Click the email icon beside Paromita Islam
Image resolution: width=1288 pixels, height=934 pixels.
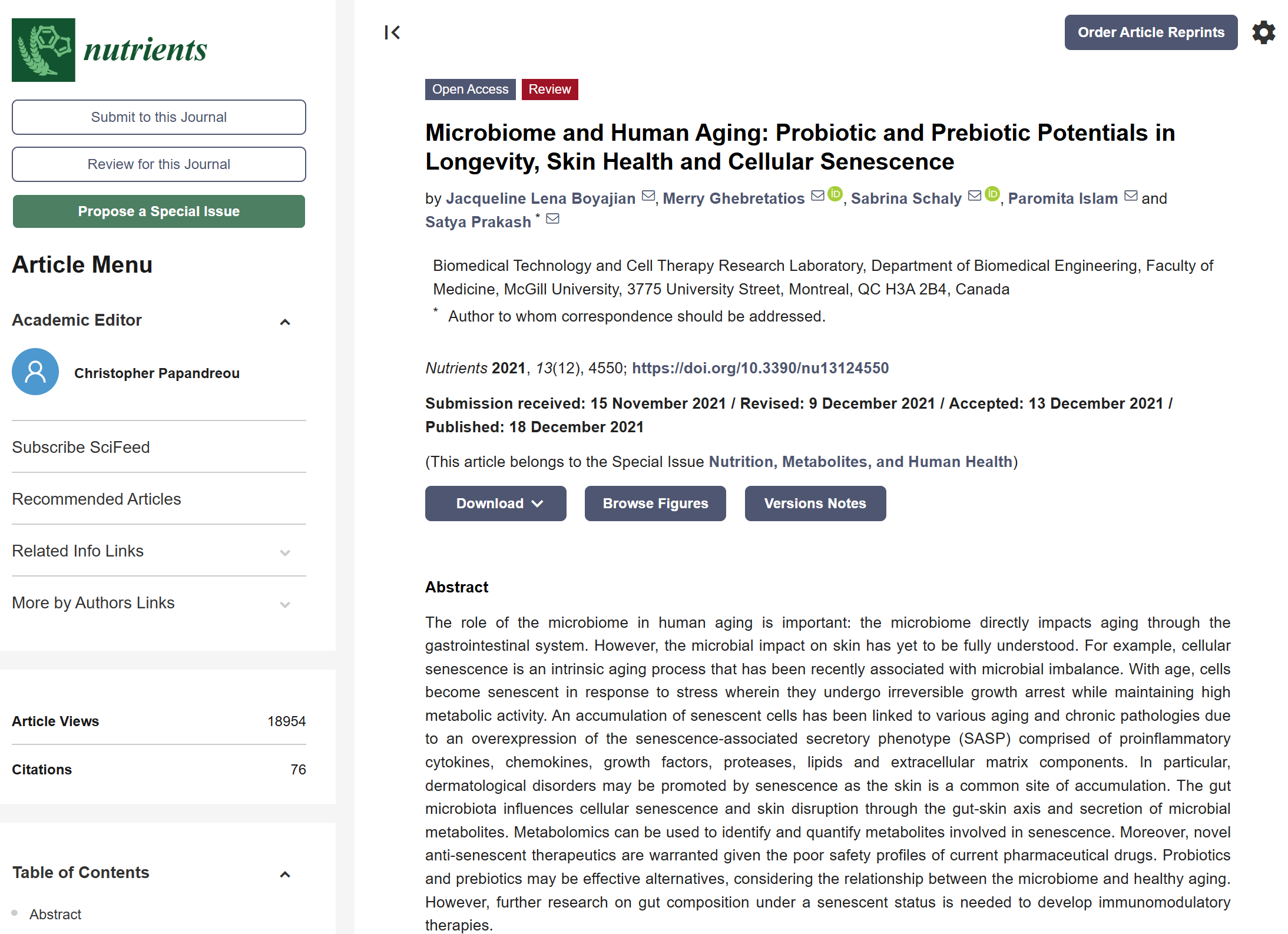(x=1131, y=196)
